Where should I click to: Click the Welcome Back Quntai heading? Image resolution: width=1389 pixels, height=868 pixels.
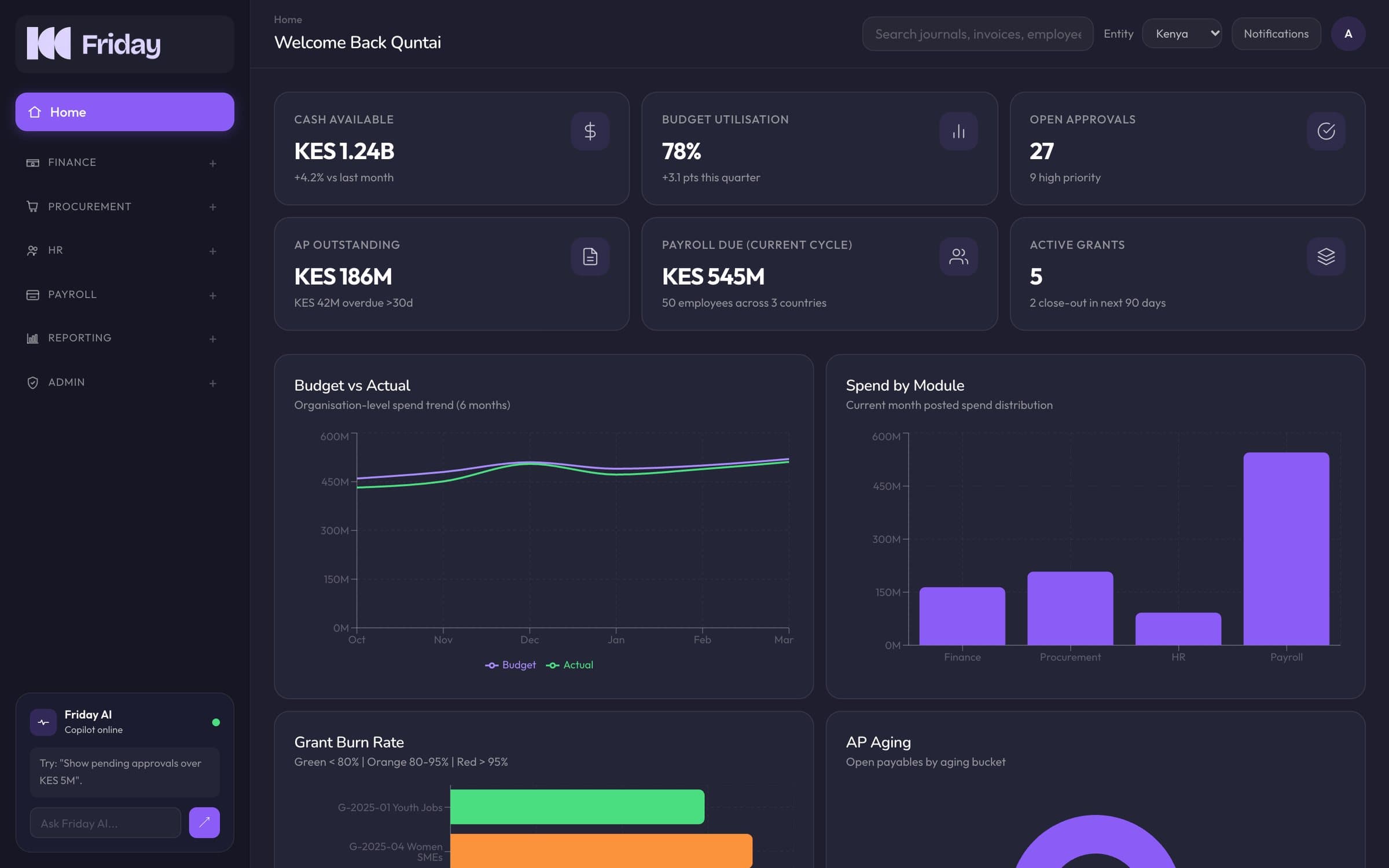(x=357, y=42)
